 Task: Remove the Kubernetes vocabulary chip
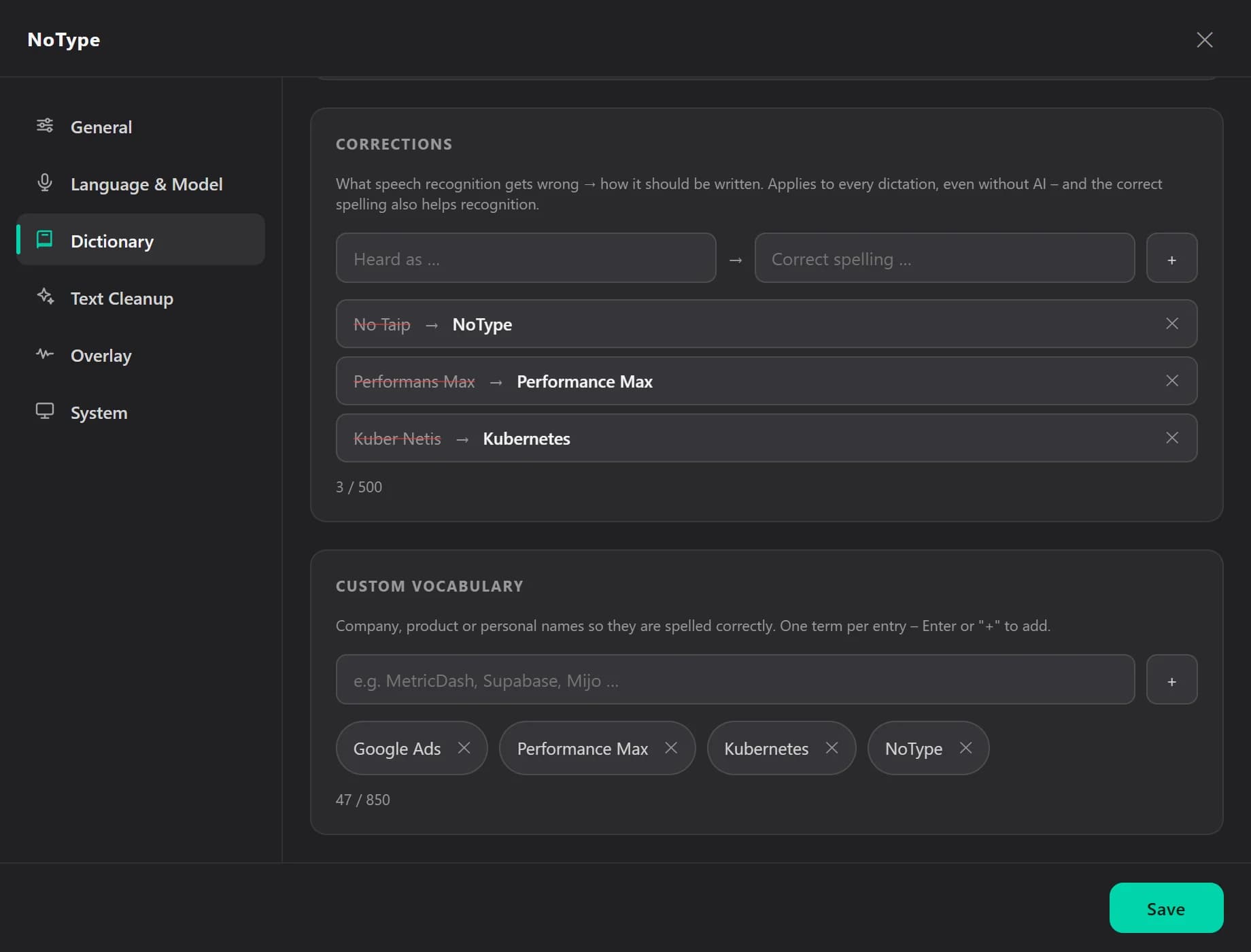(x=832, y=748)
